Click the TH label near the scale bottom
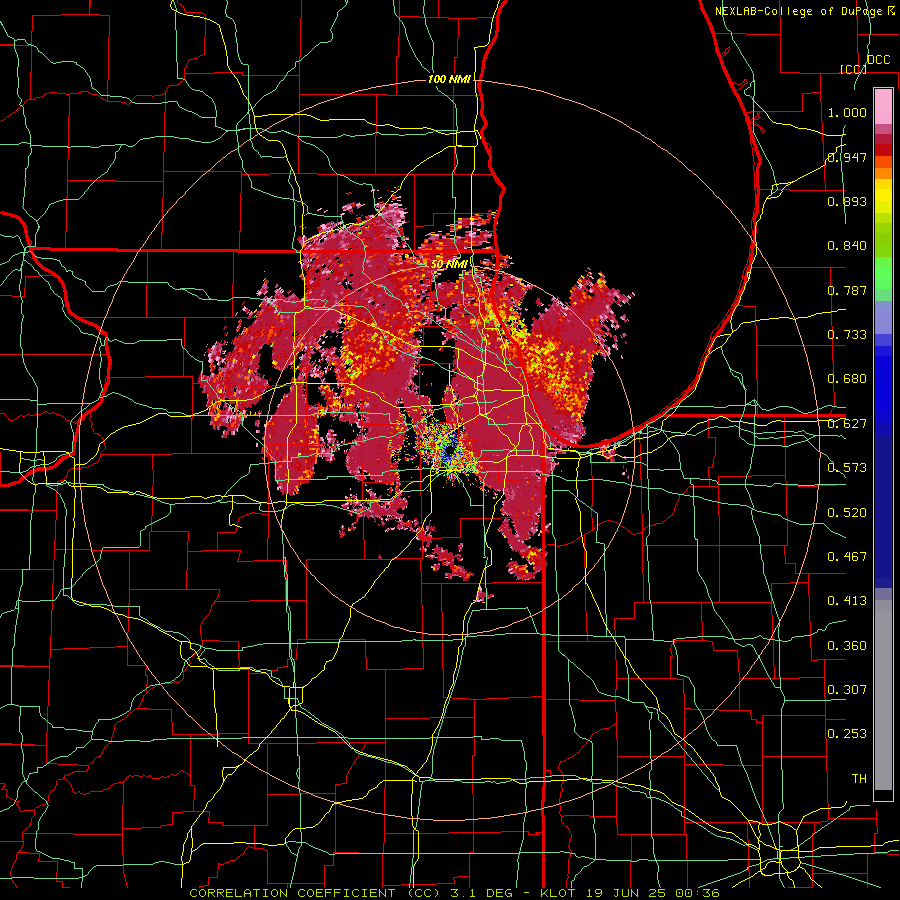 click(x=859, y=779)
